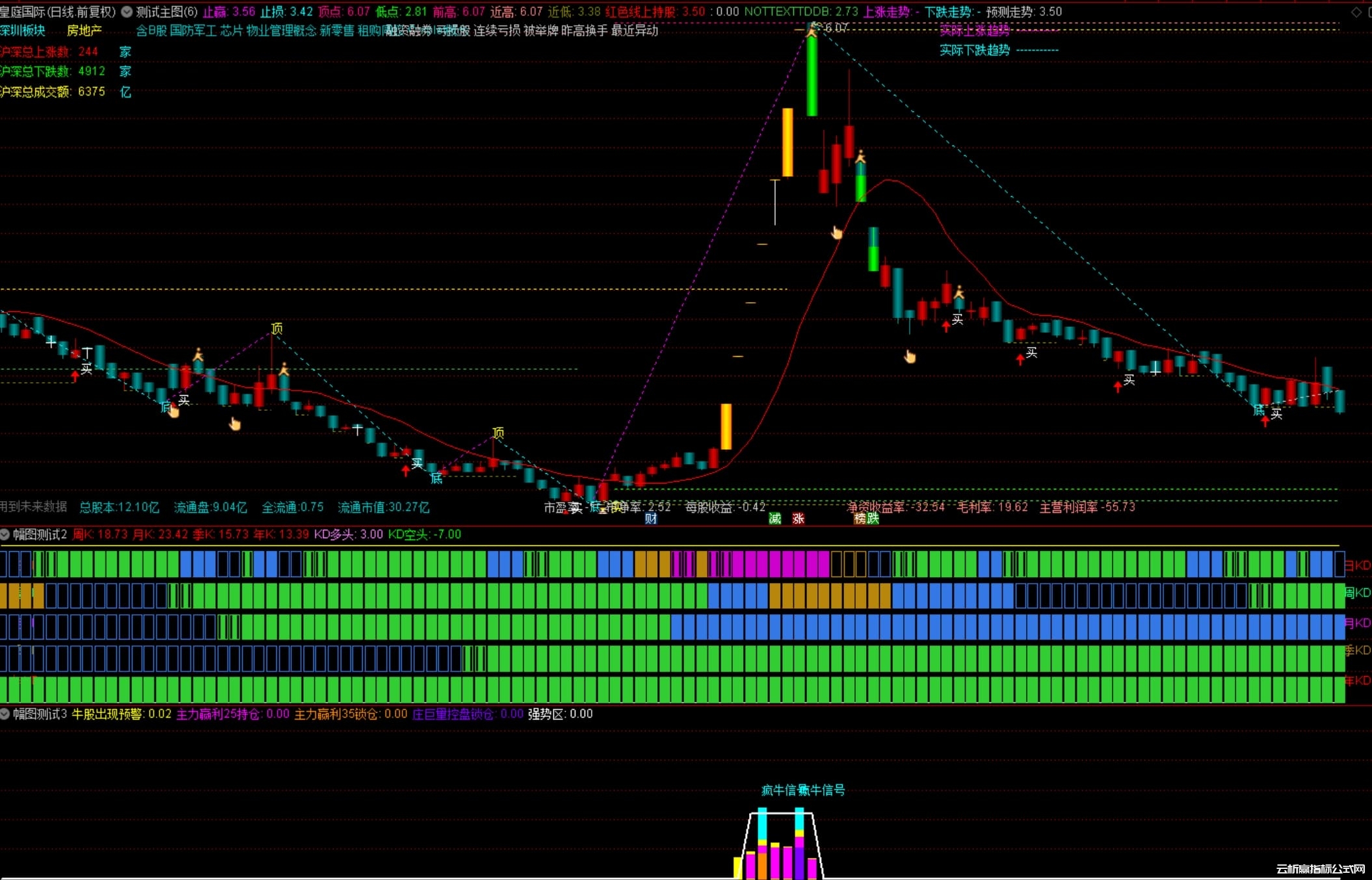The height and width of the screenshot is (880, 1372).
Task: Select the 房地产 industry label
Action: point(85,31)
